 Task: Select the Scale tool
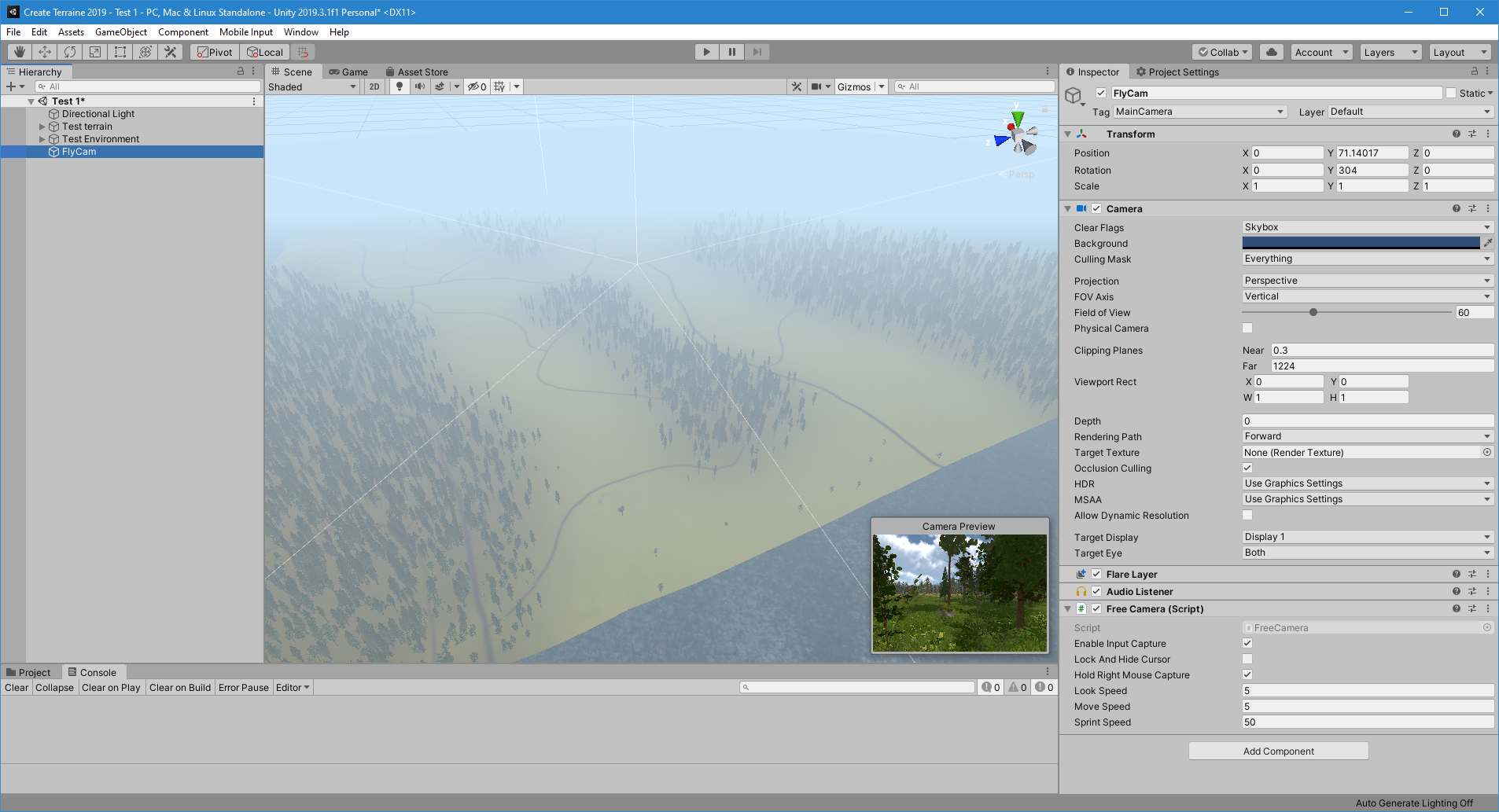tap(95, 52)
